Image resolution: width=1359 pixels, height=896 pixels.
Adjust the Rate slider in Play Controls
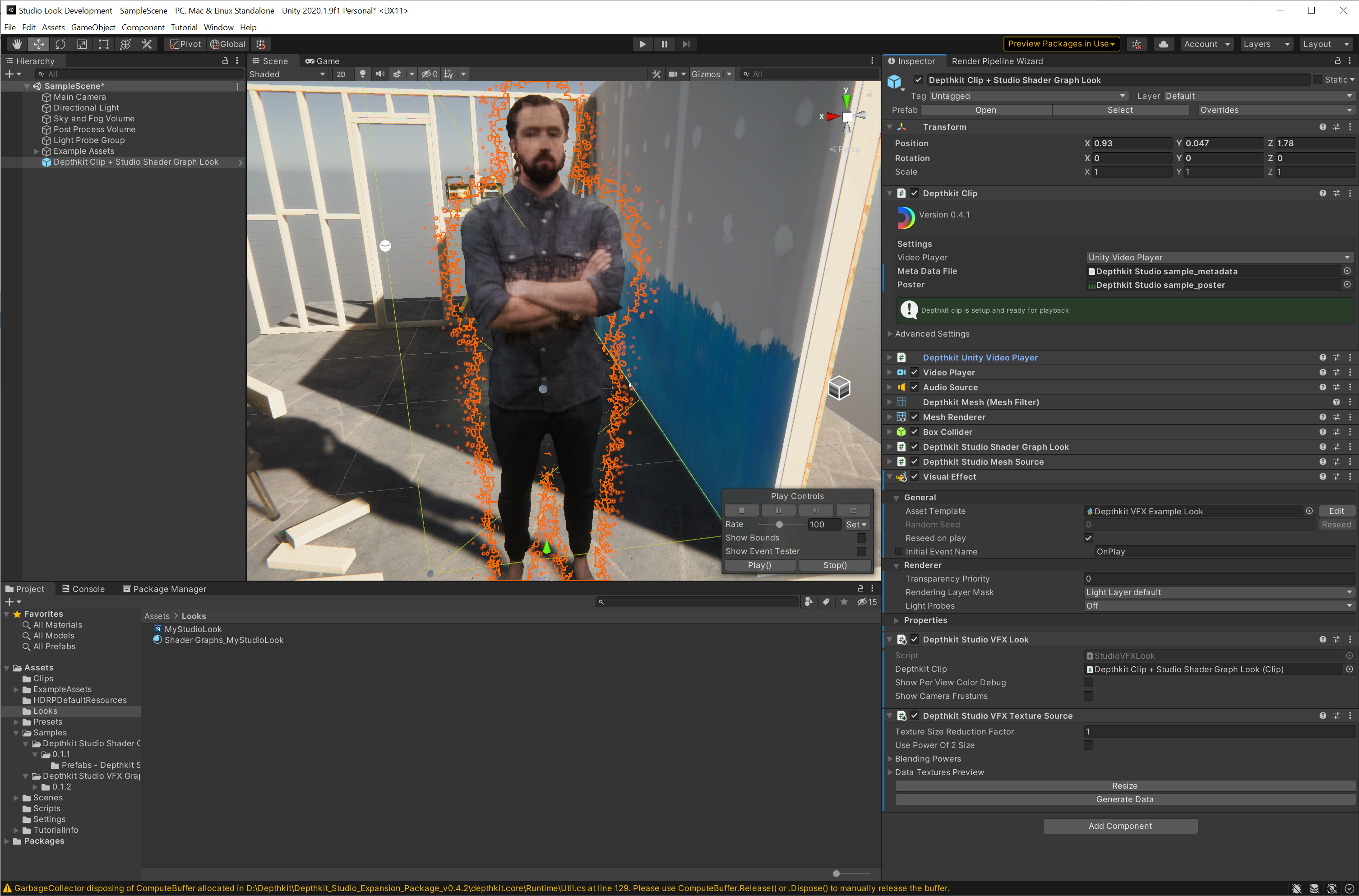click(x=779, y=525)
